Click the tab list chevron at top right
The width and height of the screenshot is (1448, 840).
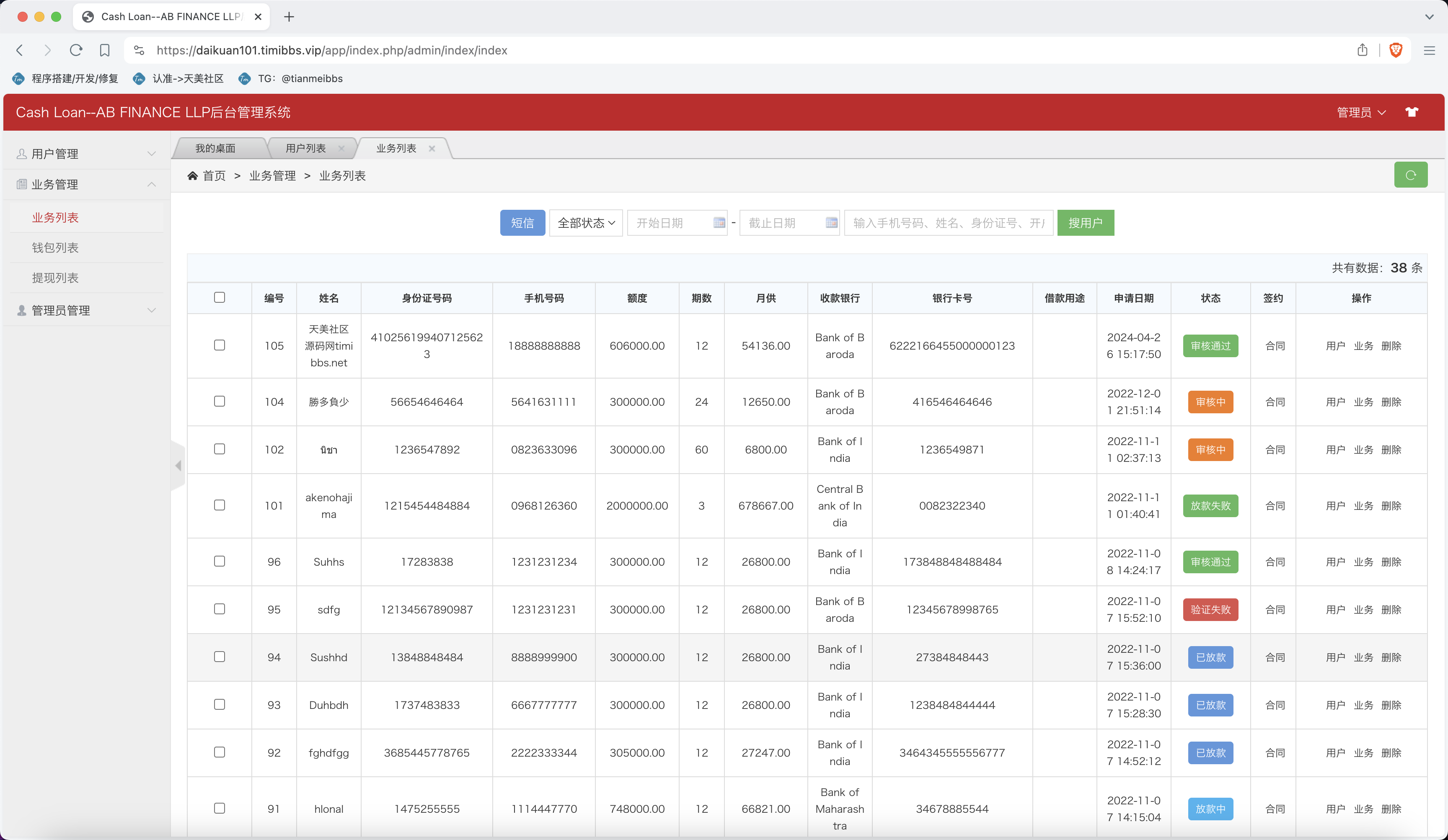1429,17
